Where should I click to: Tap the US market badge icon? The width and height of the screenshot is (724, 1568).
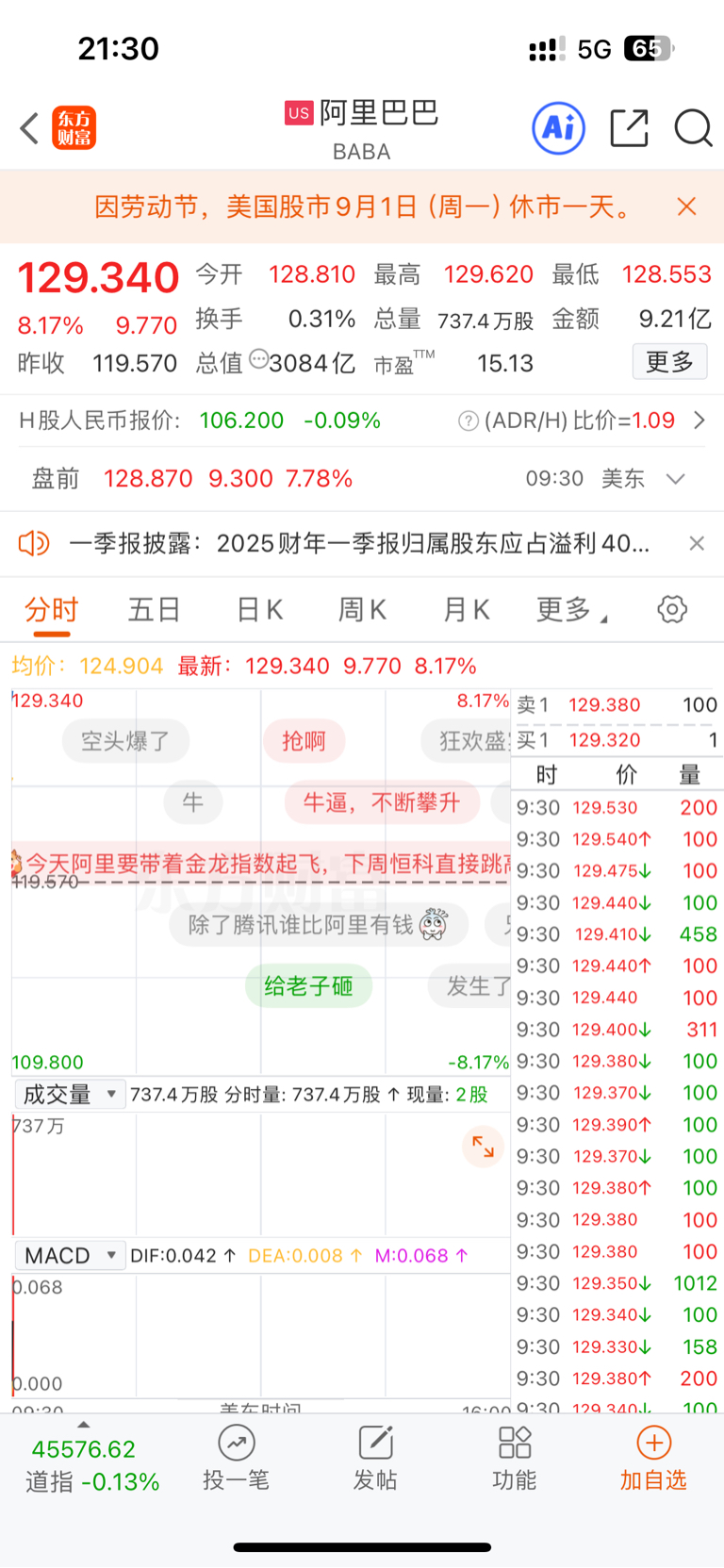[x=299, y=113]
